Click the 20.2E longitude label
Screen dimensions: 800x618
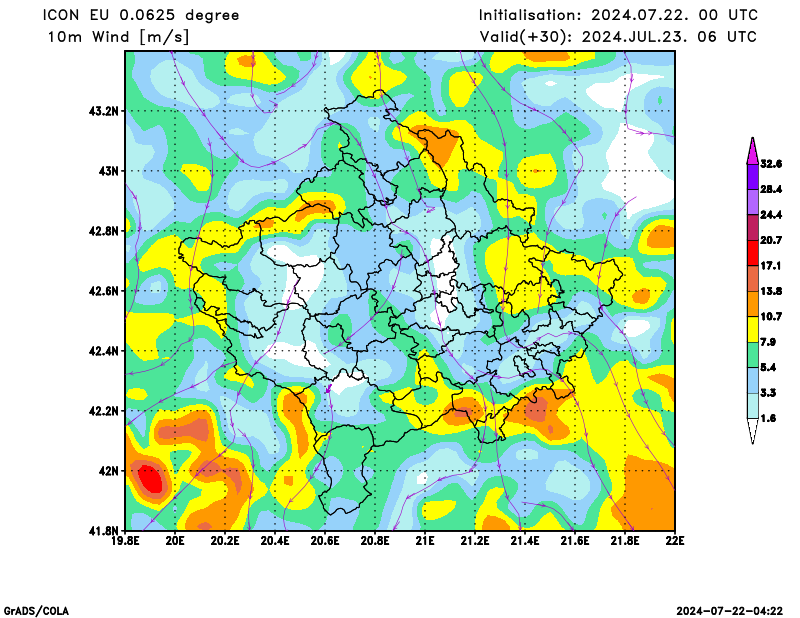pyautogui.click(x=225, y=541)
